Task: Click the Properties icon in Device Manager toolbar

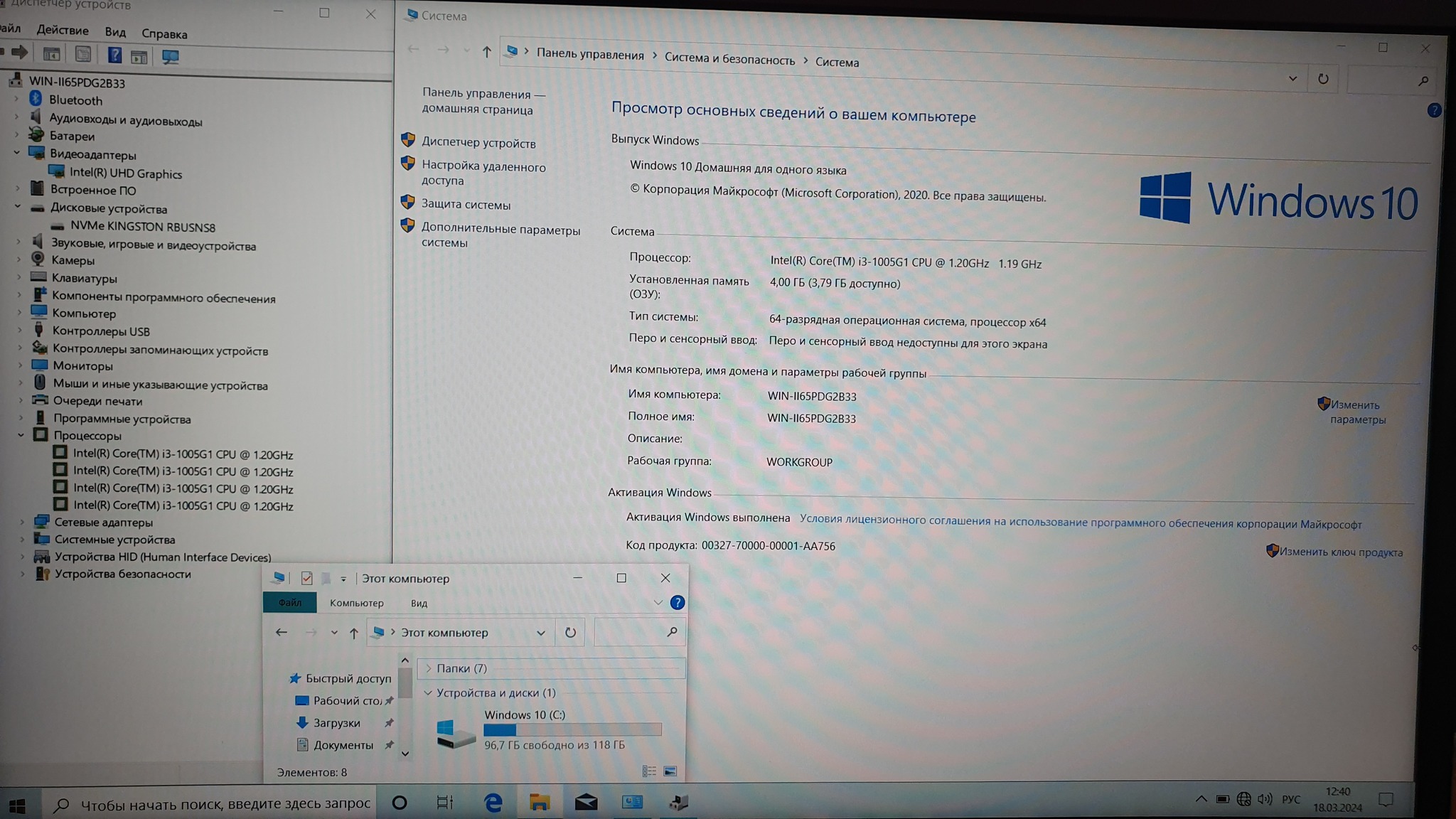Action: (x=83, y=55)
